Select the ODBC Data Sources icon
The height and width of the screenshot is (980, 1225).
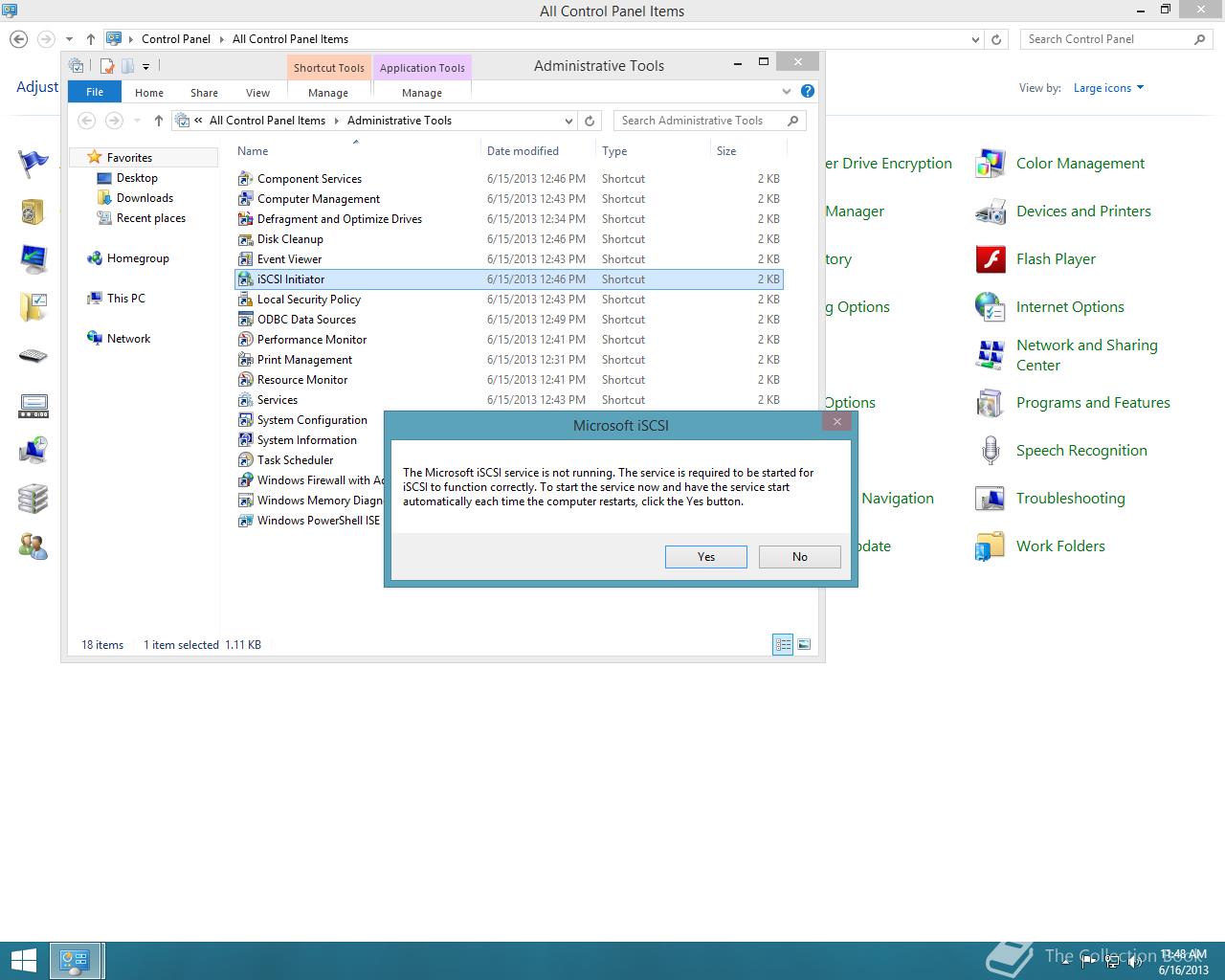pyautogui.click(x=245, y=320)
